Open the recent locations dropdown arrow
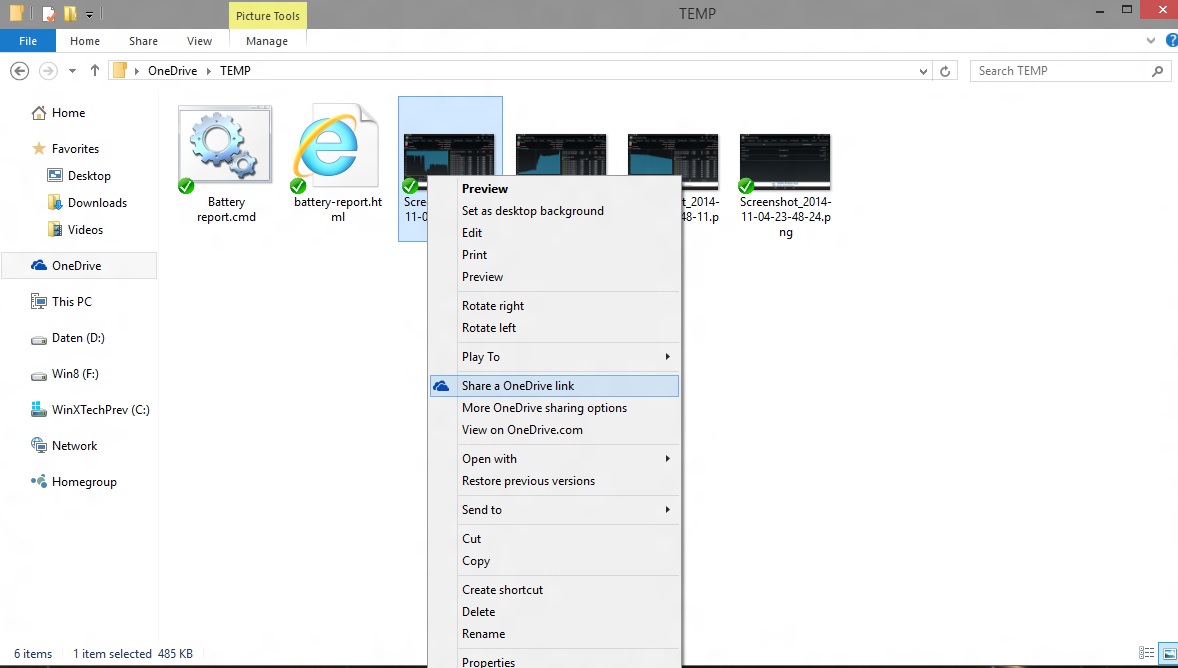1178x668 pixels. click(x=72, y=71)
